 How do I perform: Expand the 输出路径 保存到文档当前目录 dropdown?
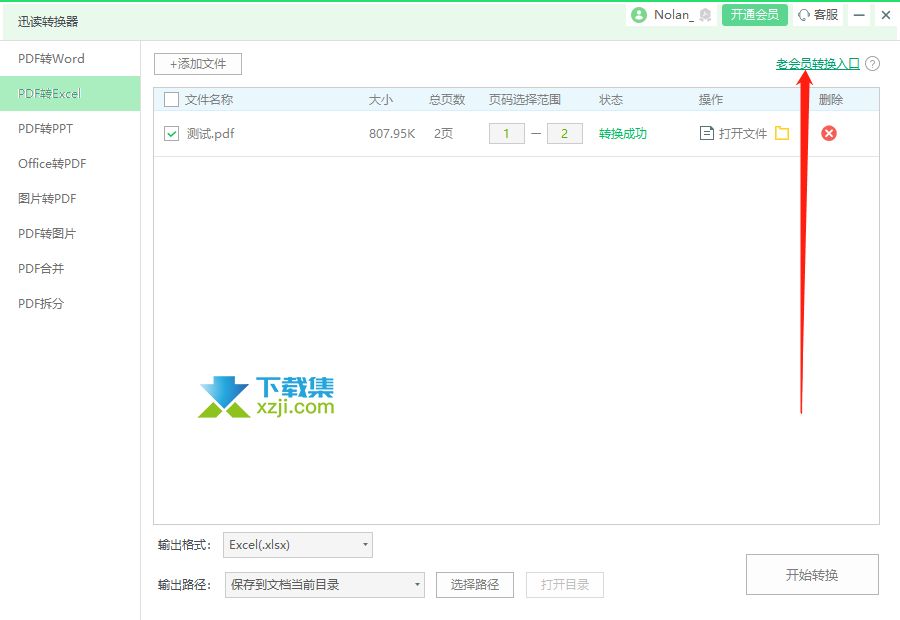[x=325, y=585]
